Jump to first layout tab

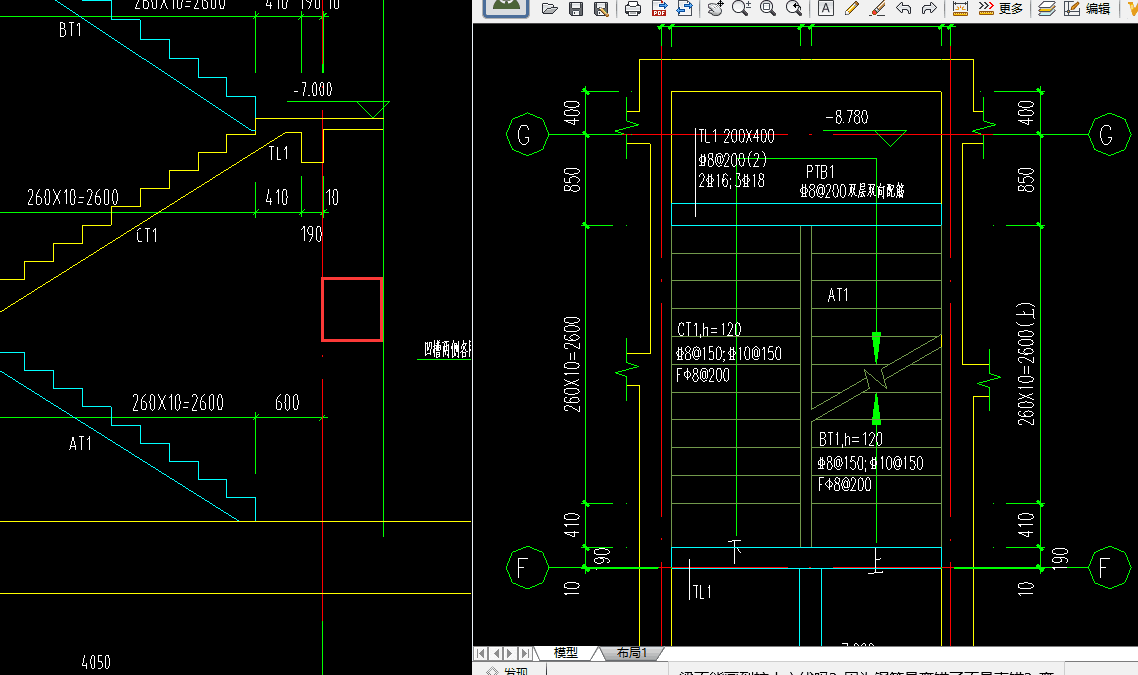[480, 653]
